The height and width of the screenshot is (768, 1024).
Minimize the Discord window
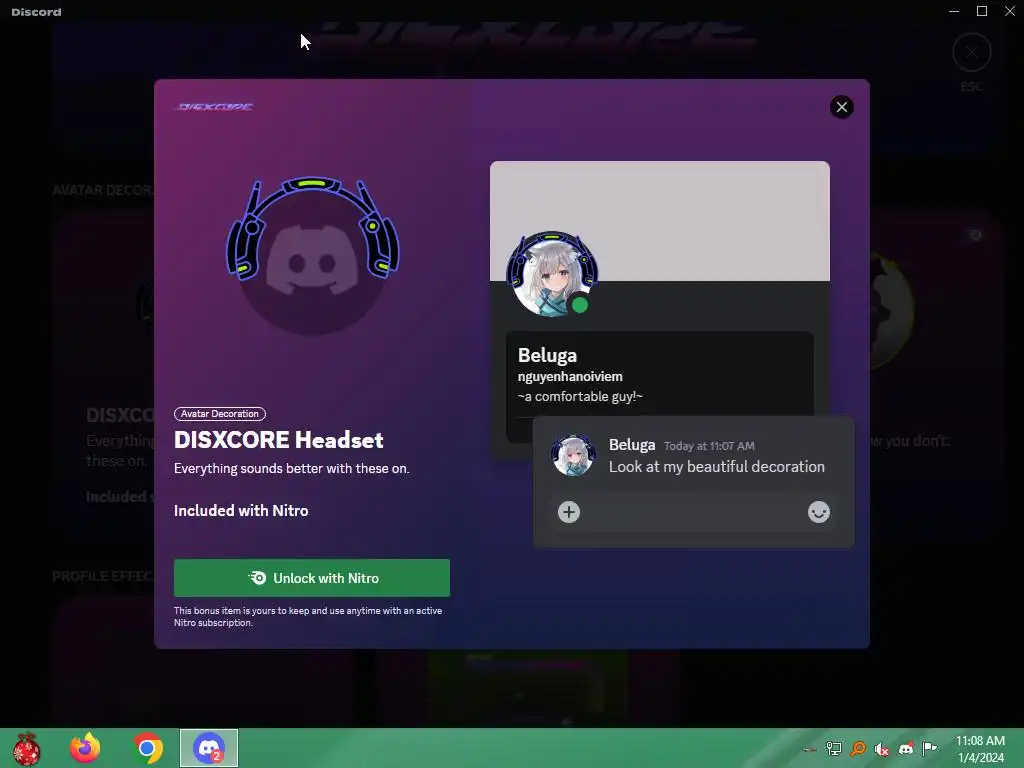(x=954, y=11)
